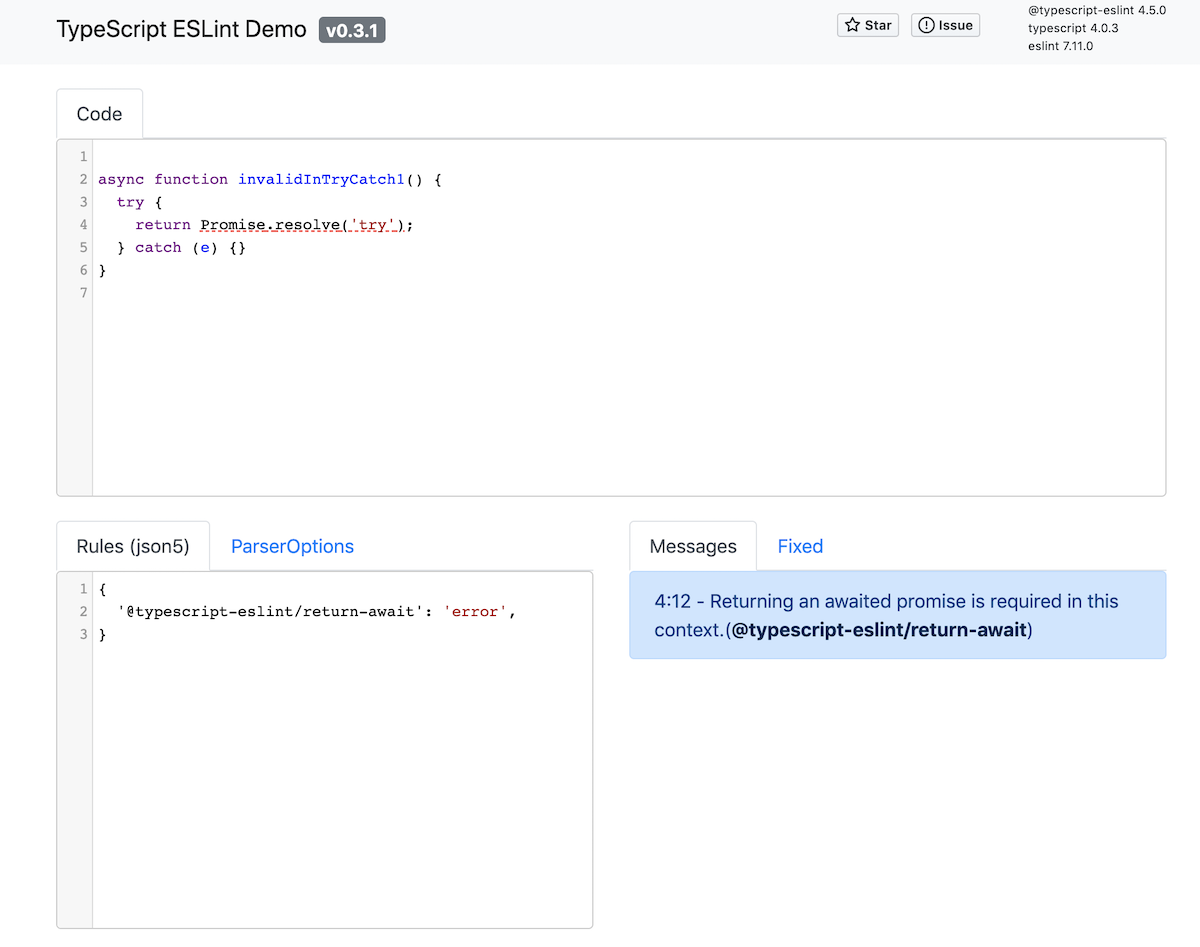This screenshot has height=947, width=1200.
Task: Click the TypeScript ESLint Demo title
Action: [x=181, y=29]
